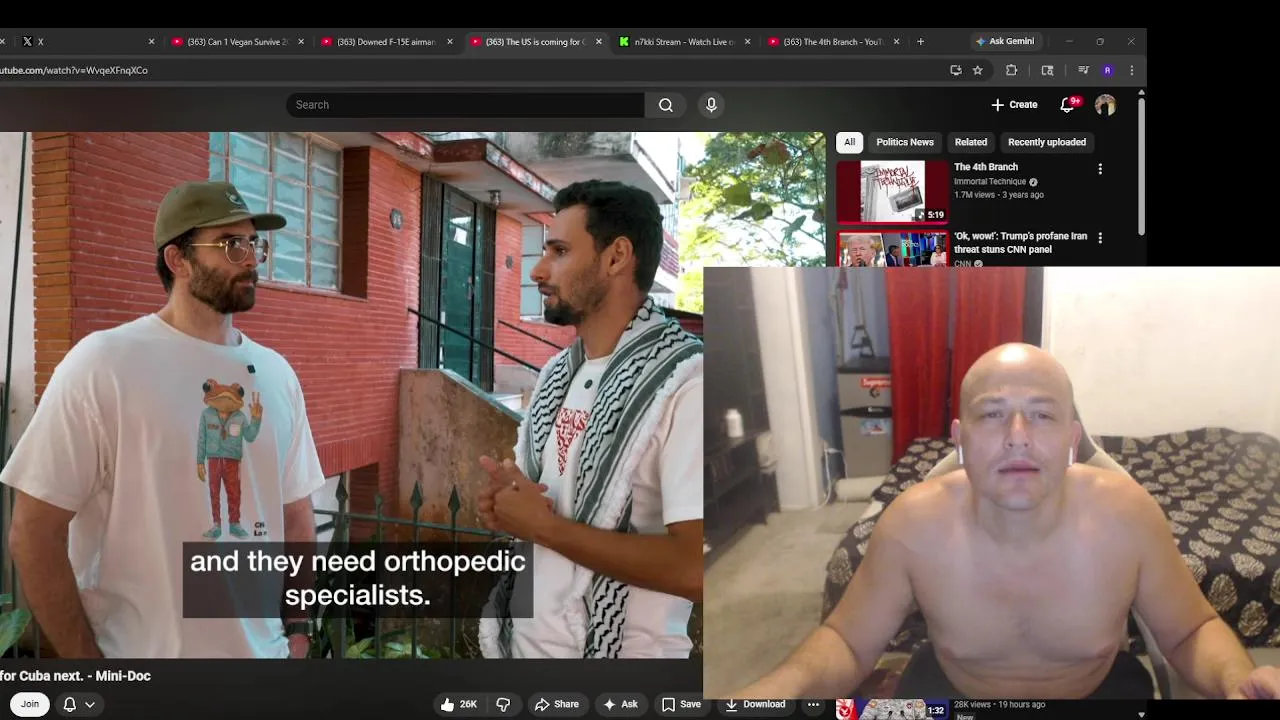
Task: Click the Join channel button
Action: coord(30,704)
